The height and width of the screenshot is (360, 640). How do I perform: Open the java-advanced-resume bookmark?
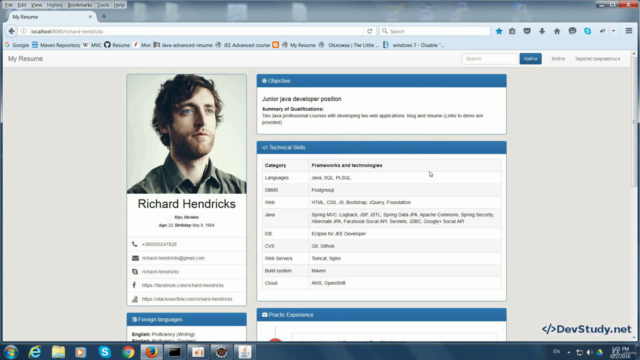(183, 45)
